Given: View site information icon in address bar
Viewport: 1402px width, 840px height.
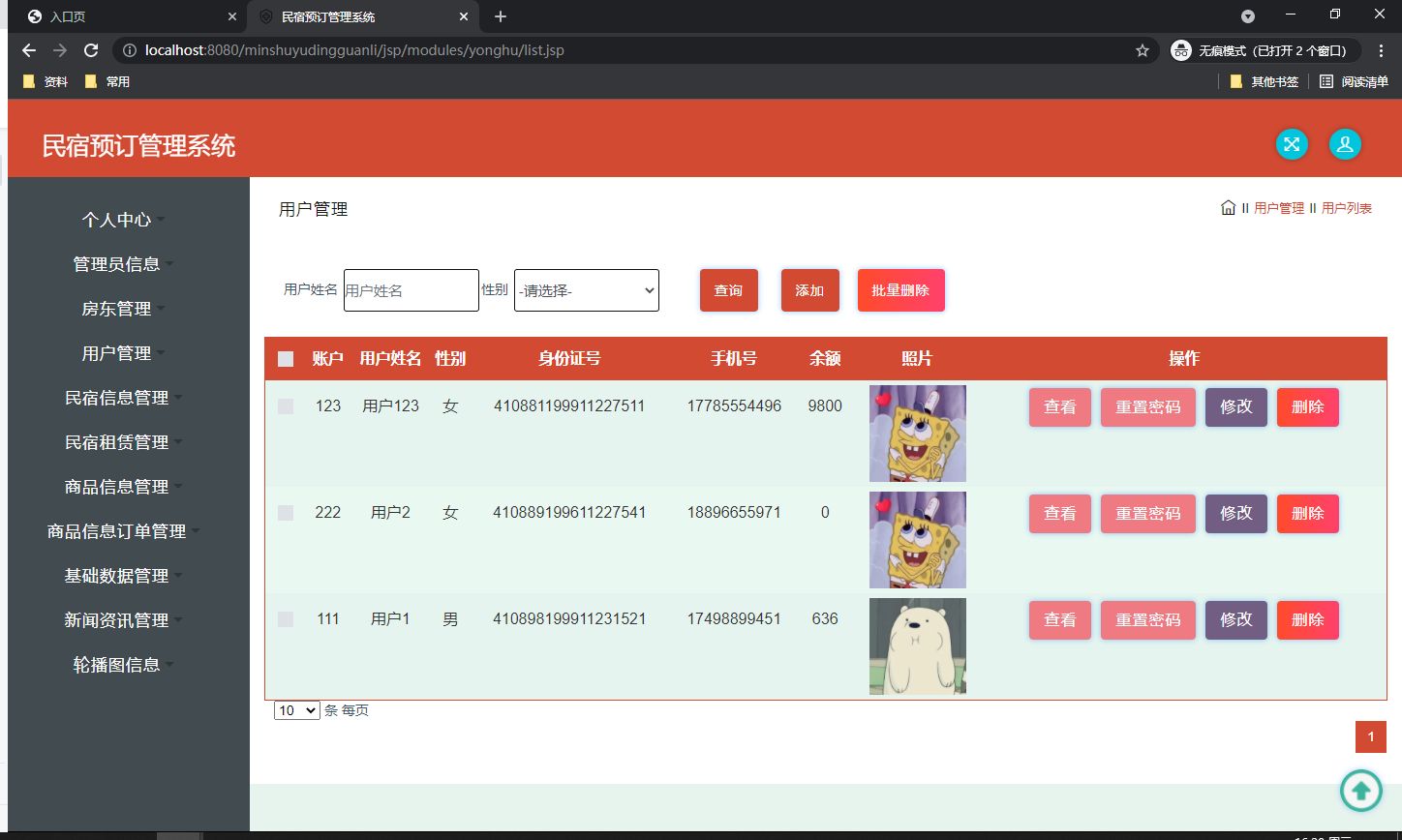Looking at the screenshot, I should [x=130, y=50].
